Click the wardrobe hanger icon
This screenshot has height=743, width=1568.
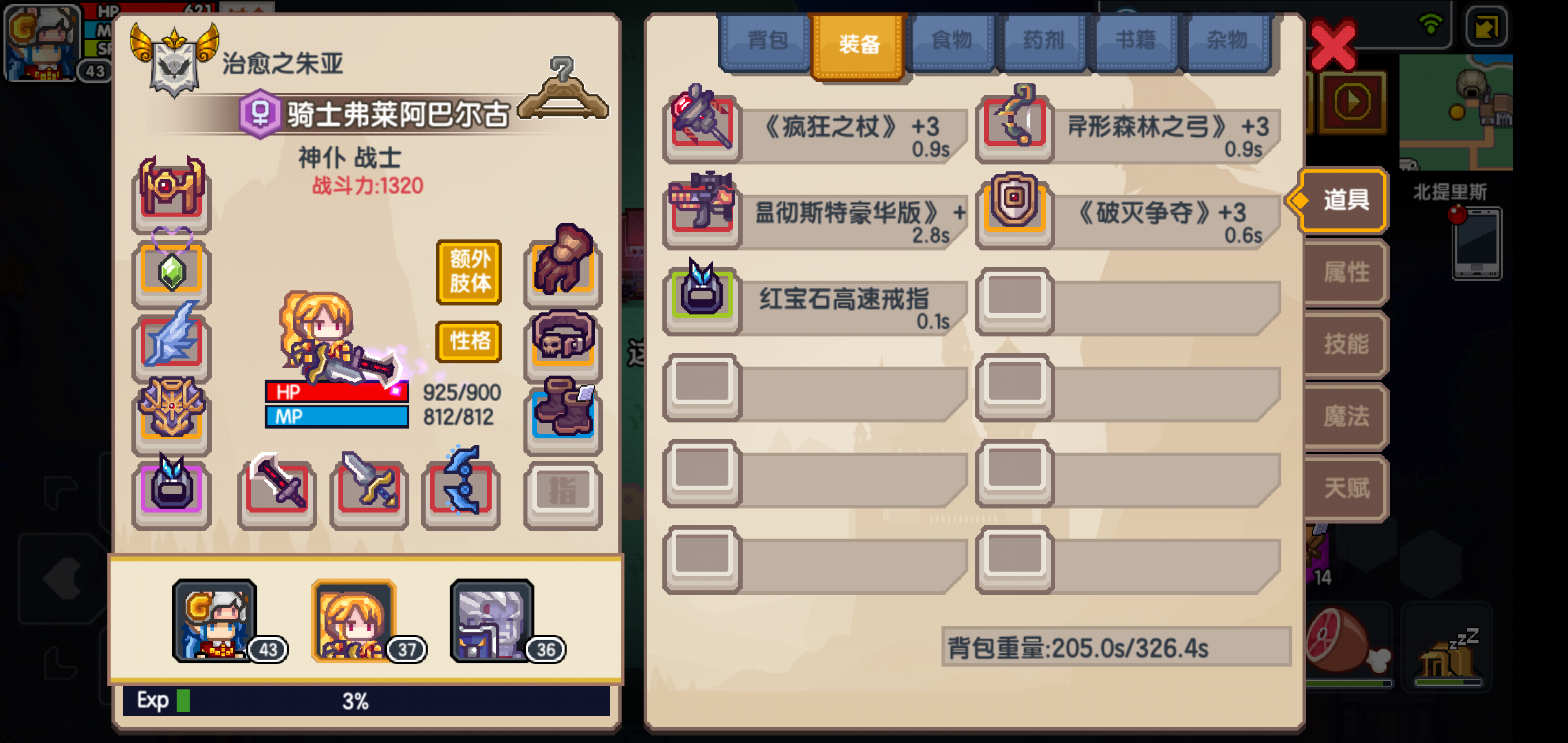(x=563, y=90)
